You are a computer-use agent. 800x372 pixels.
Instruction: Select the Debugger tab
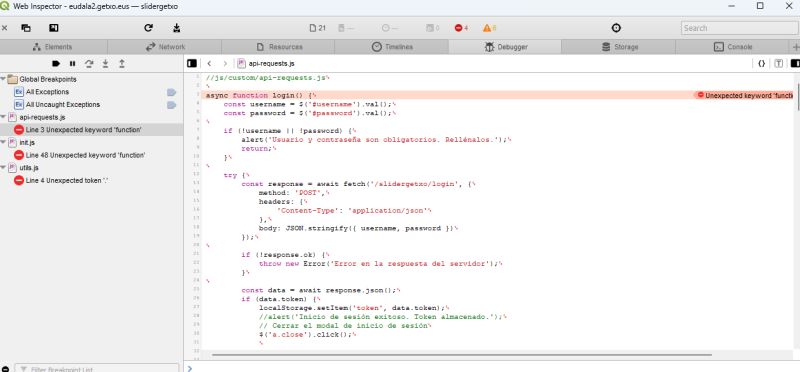coord(505,47)
